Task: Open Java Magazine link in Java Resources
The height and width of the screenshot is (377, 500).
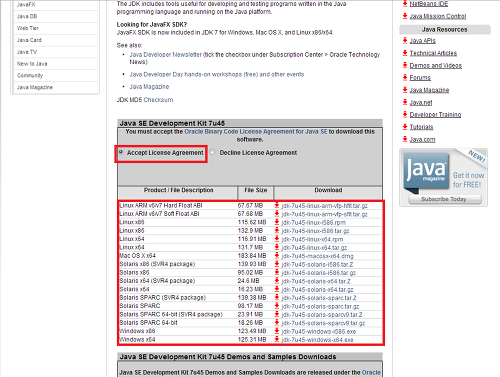Action: [x=429, y=90]
